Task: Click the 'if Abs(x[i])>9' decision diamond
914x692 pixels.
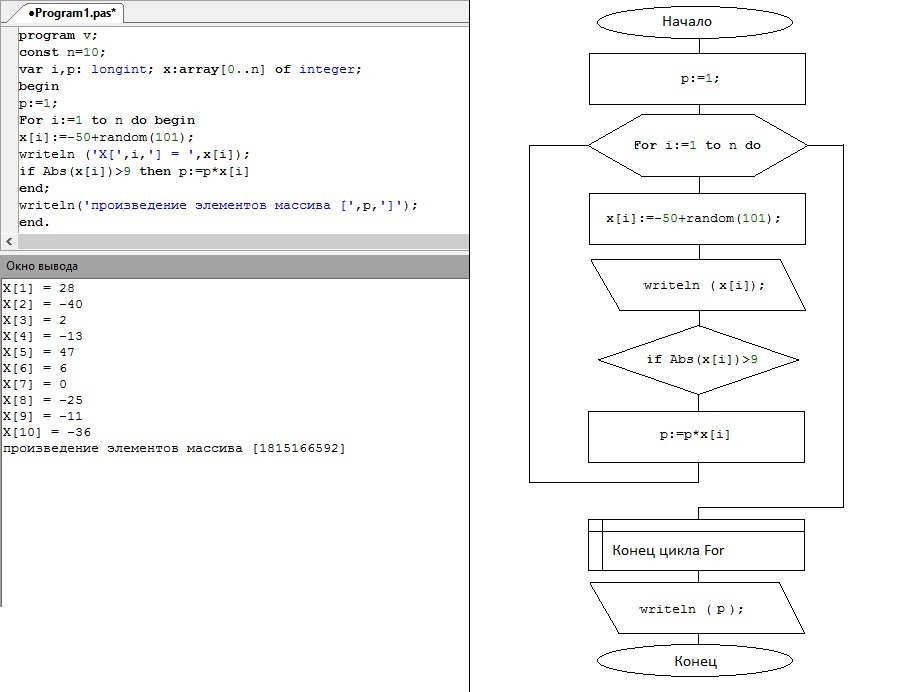Action: 698,360
